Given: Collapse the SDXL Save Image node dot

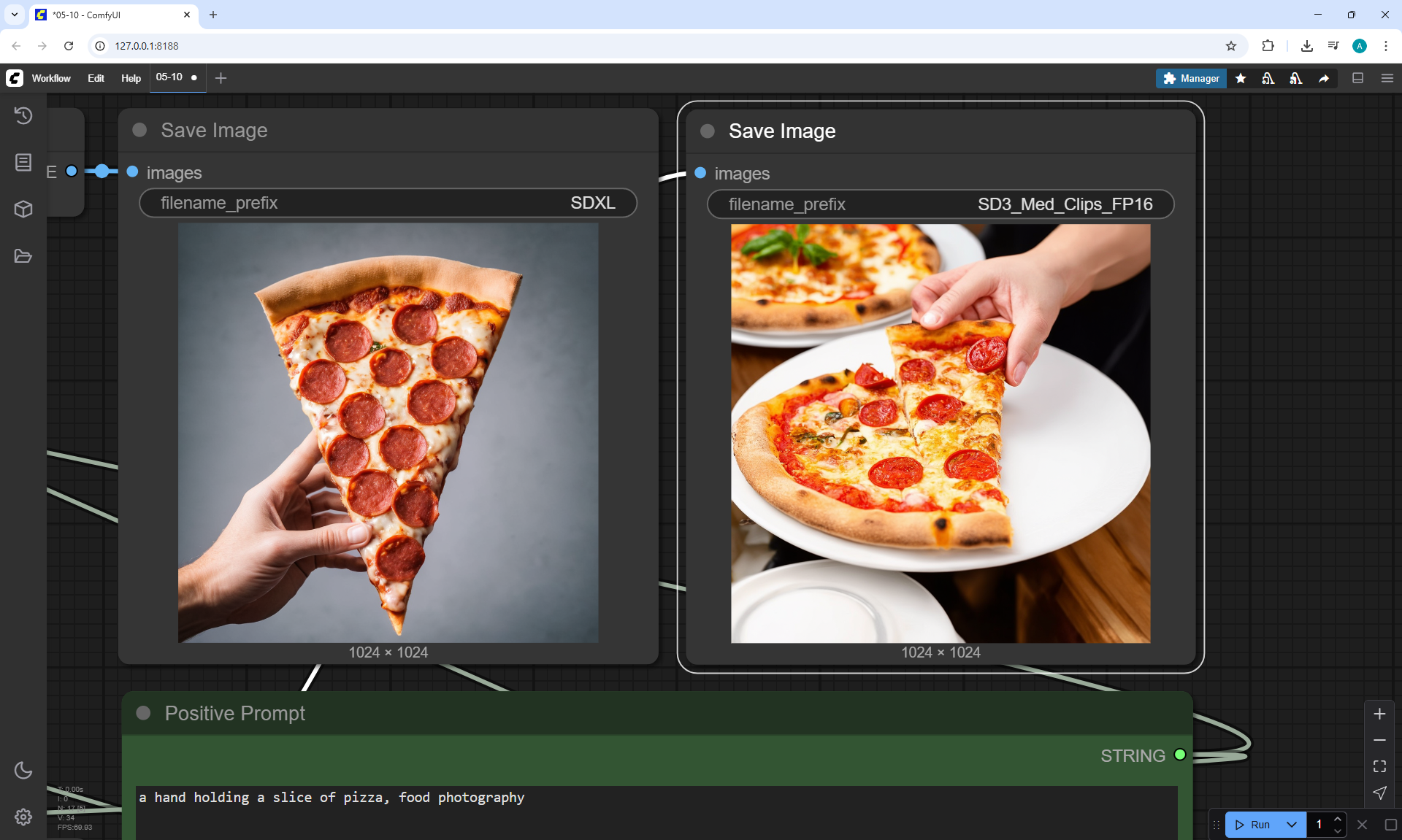Looking at the screenshot, I should pyautogui.click(x=139, y=130).
